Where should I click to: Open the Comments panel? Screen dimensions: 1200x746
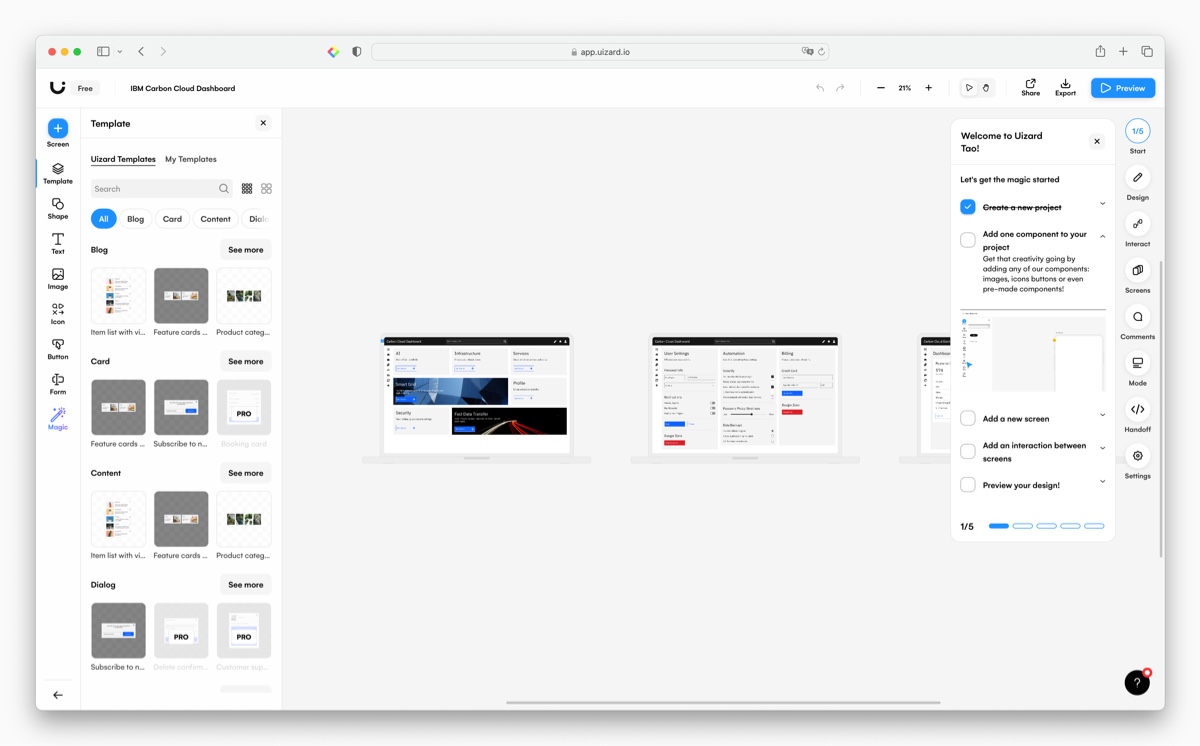tap(1137, 322)
